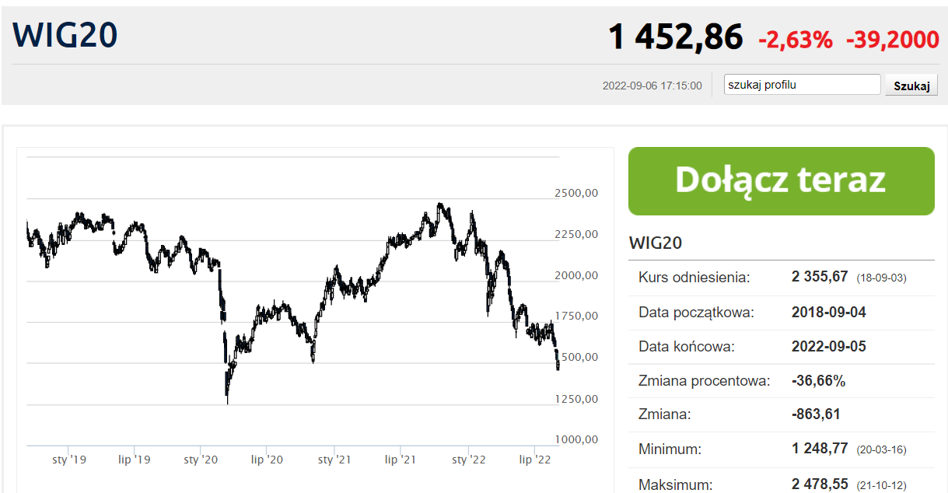The height and width of the screenshot is (493, 948).
Task: Click the -39,2000 point change value
Action: 892,40
